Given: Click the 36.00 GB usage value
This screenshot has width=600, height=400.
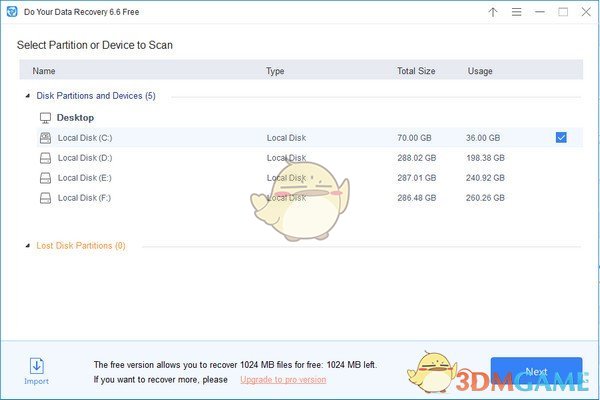Looking at the screenshot, I should tap(483, 138).
